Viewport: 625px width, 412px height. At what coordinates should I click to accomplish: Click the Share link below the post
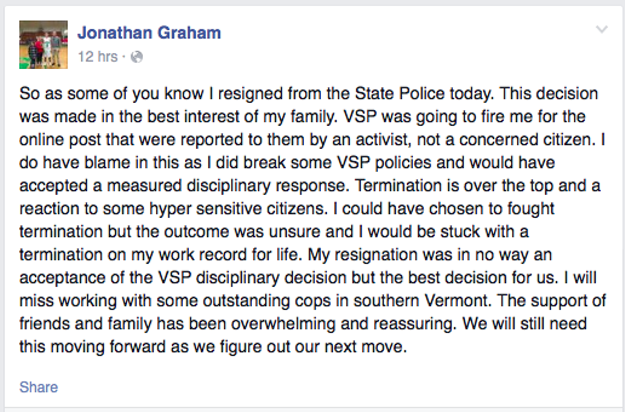(38, 387)
